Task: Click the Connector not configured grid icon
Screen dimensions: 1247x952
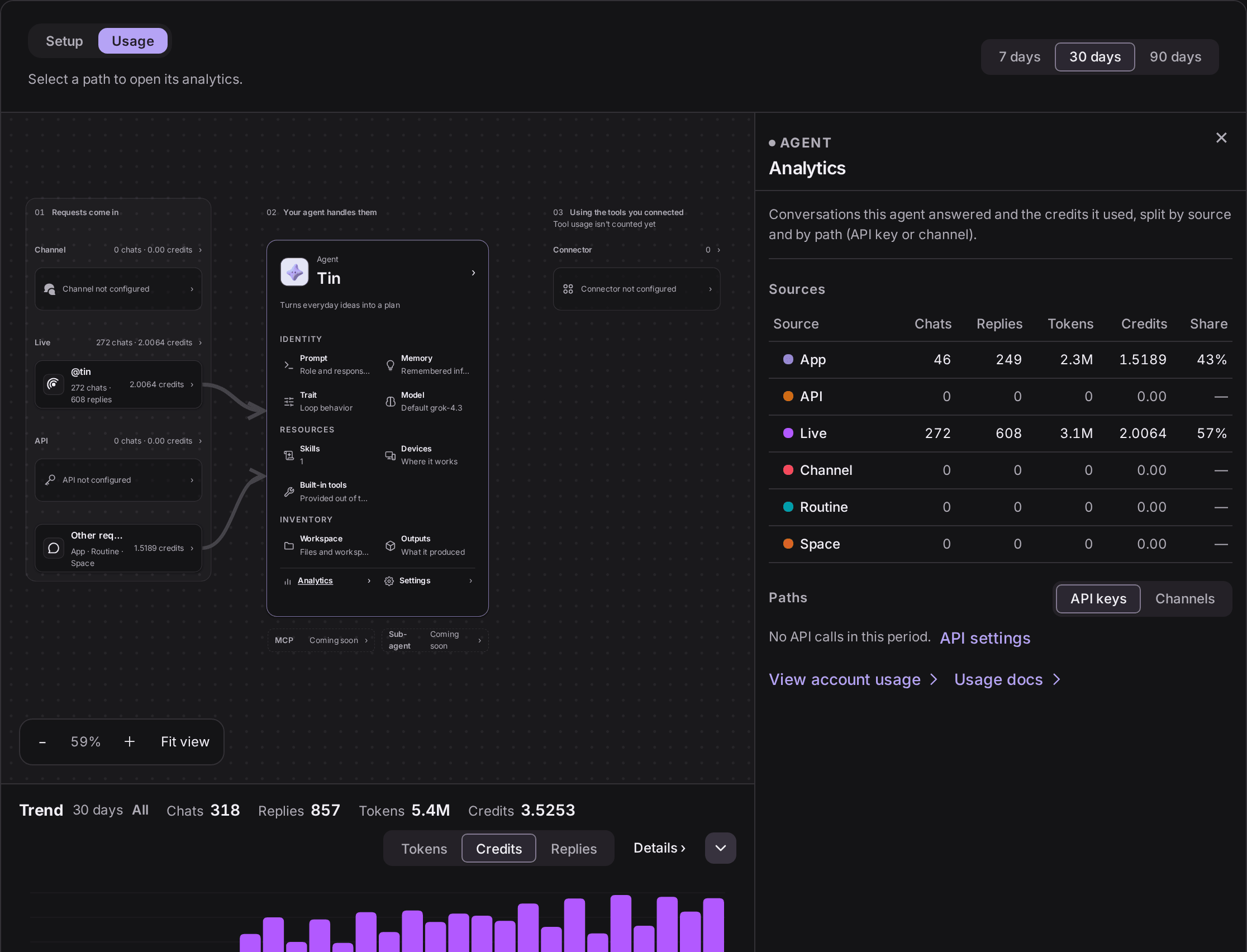Action: point(568,289)
